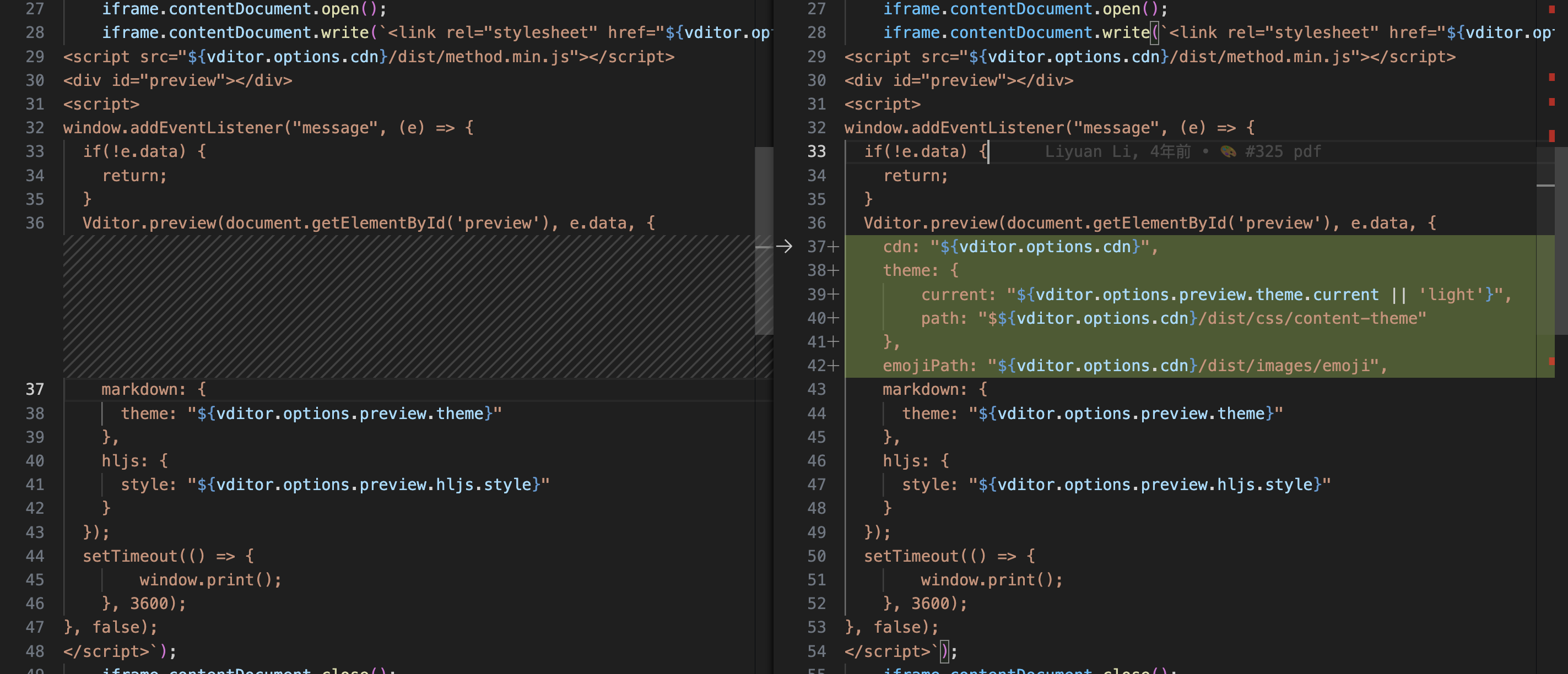Screen dimensions: 1568x674
Task: Click the plus marker on line 40
Action: [833, 318]
